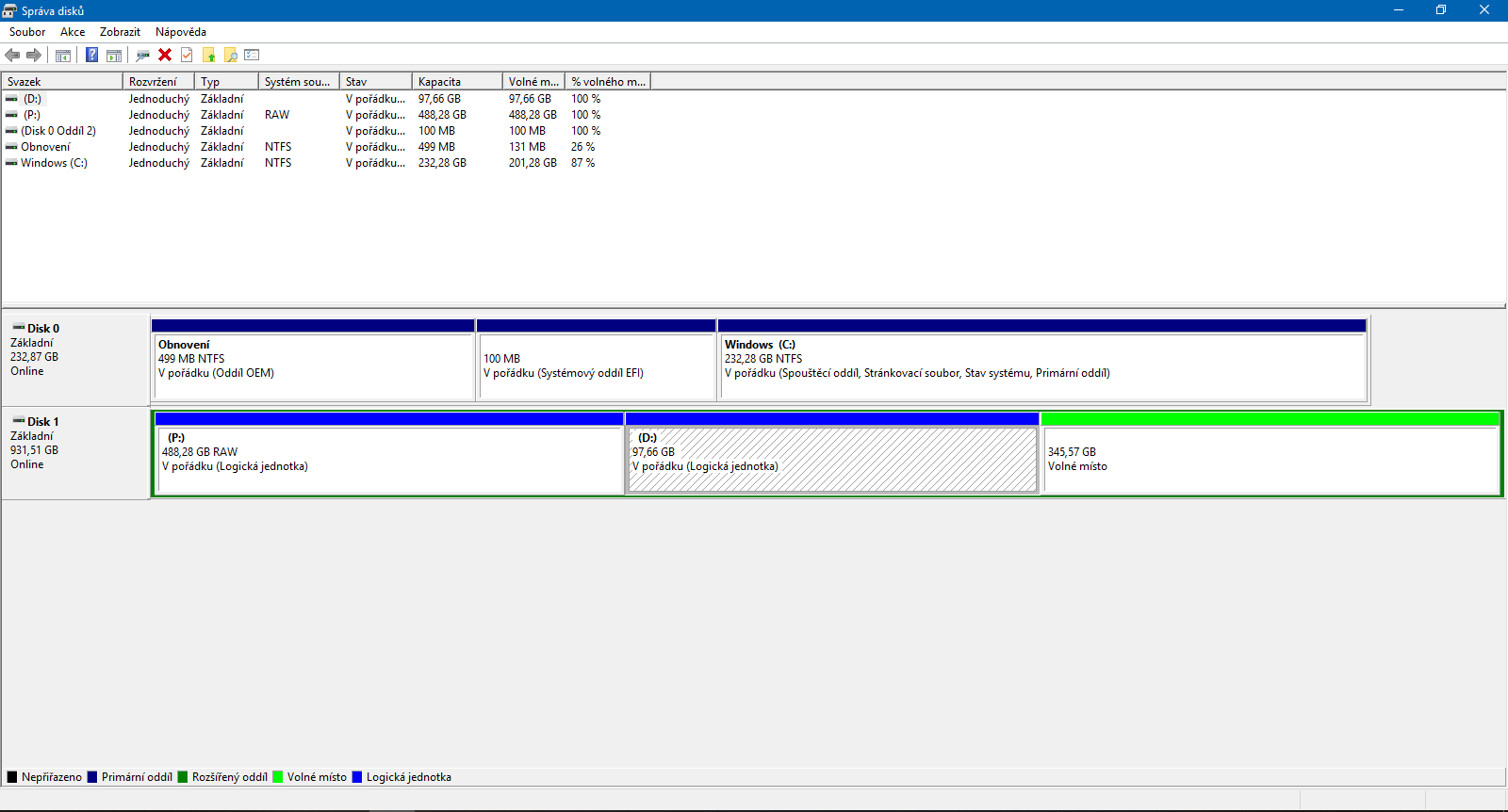Click the drive icon beside Windows (C:)
This screenshot has width=1508, height=812.
pyautogui.click(x=11, y=163)
